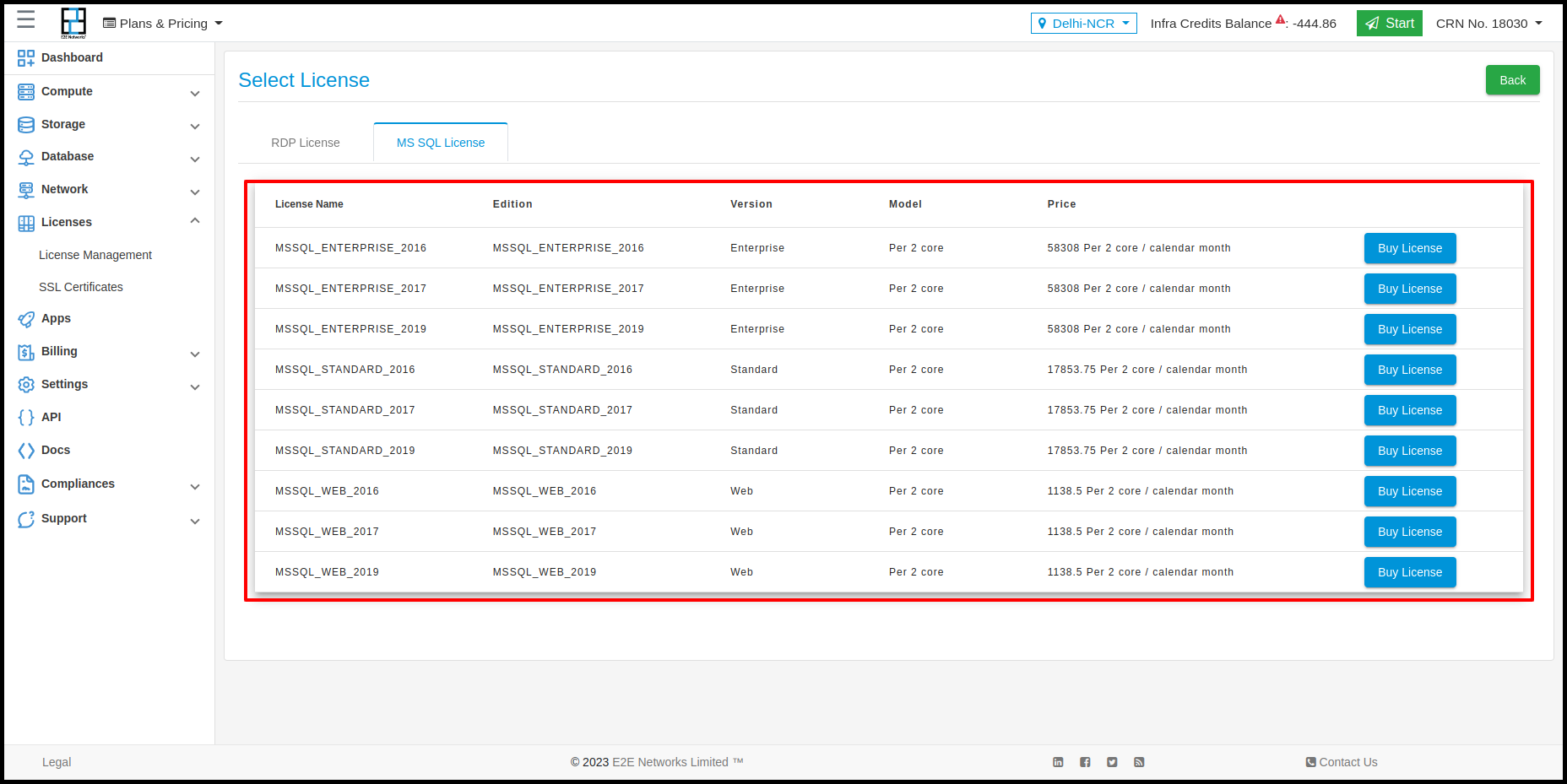Expand the Billing menu chevron
Viewport: 1567px width, 784px height.
[195, 354]
